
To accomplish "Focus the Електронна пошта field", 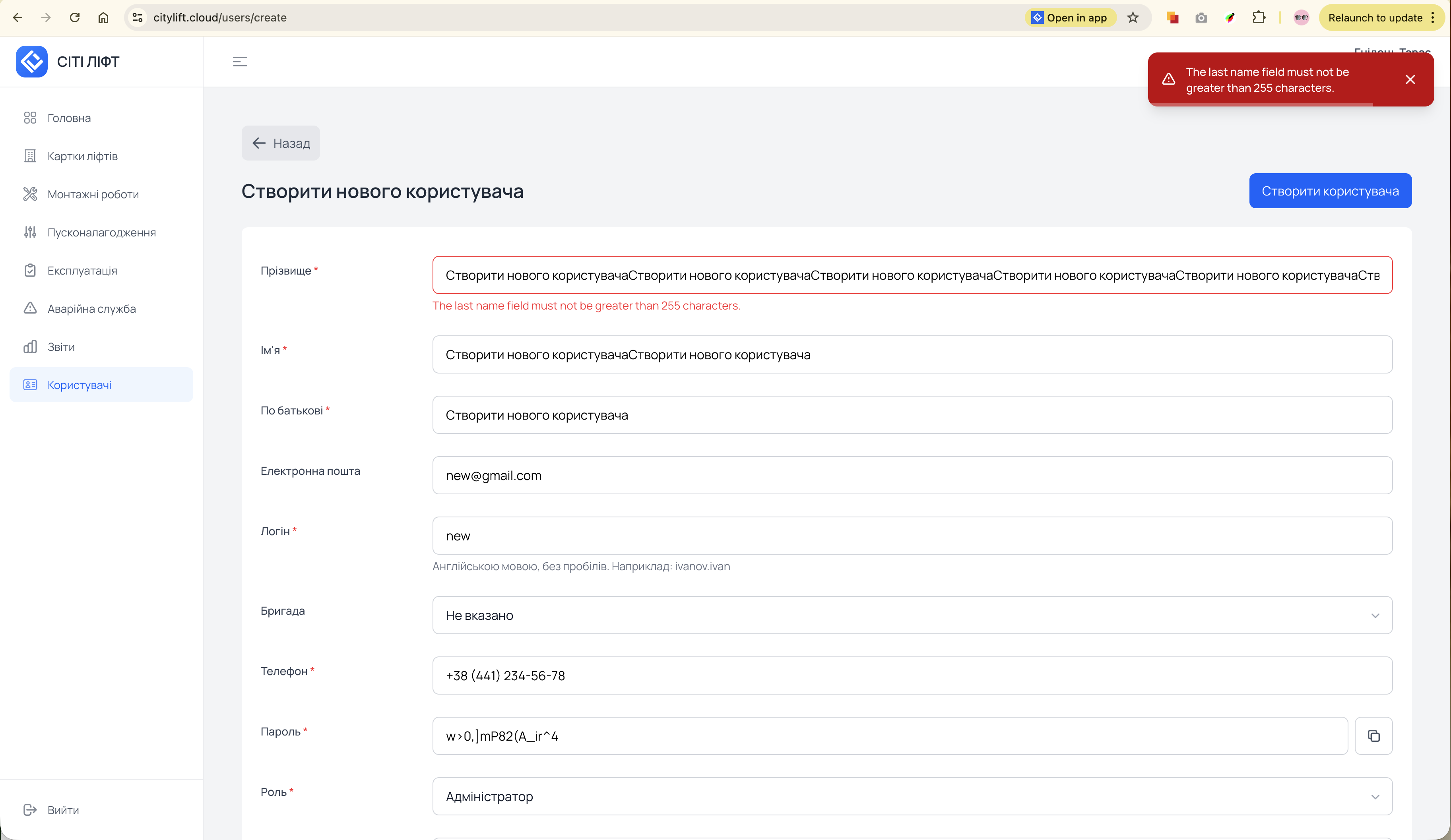I will pyautogui.click(x=912, y=475).
